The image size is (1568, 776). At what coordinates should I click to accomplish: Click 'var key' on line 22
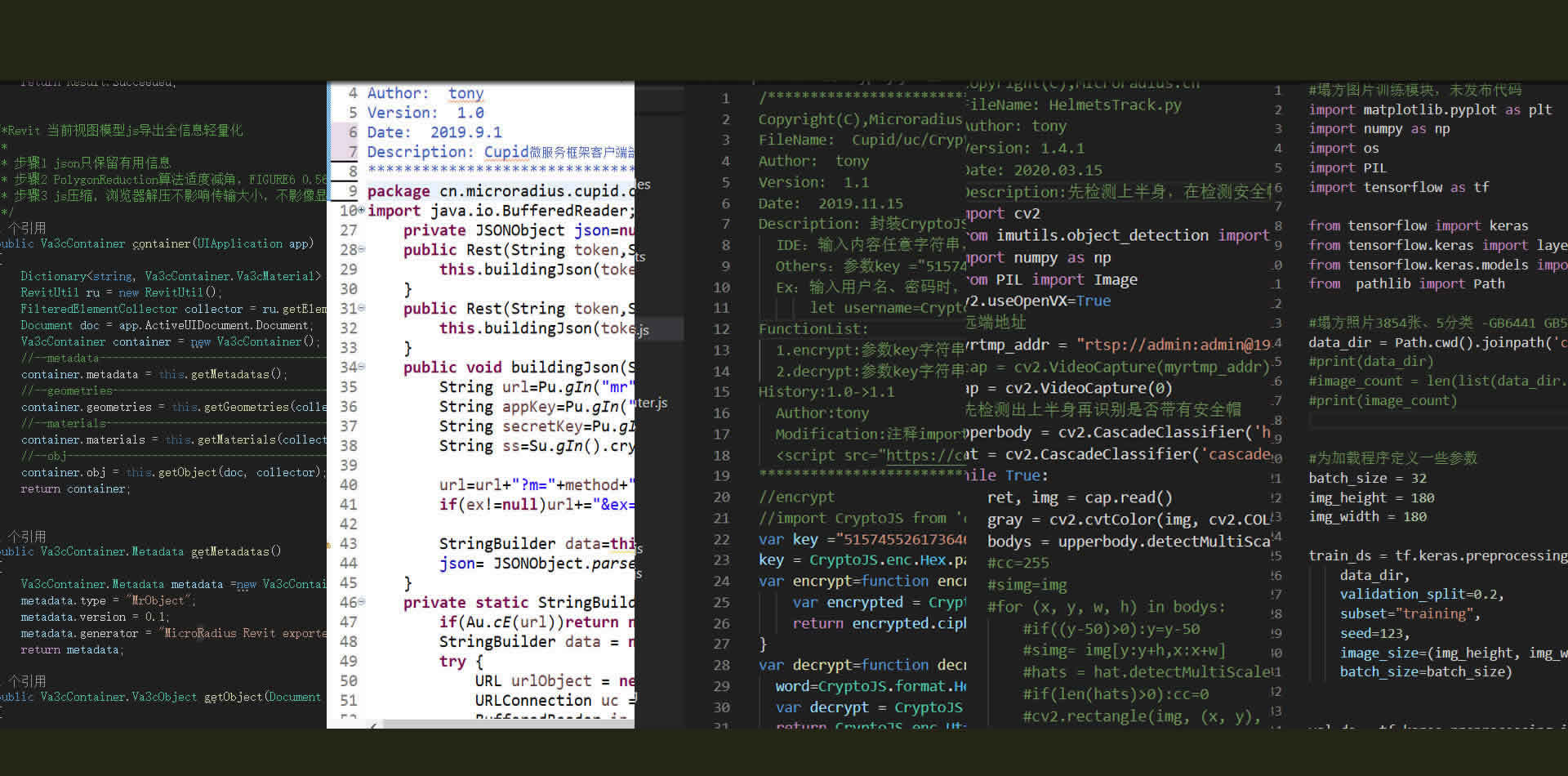click(788, 539)
